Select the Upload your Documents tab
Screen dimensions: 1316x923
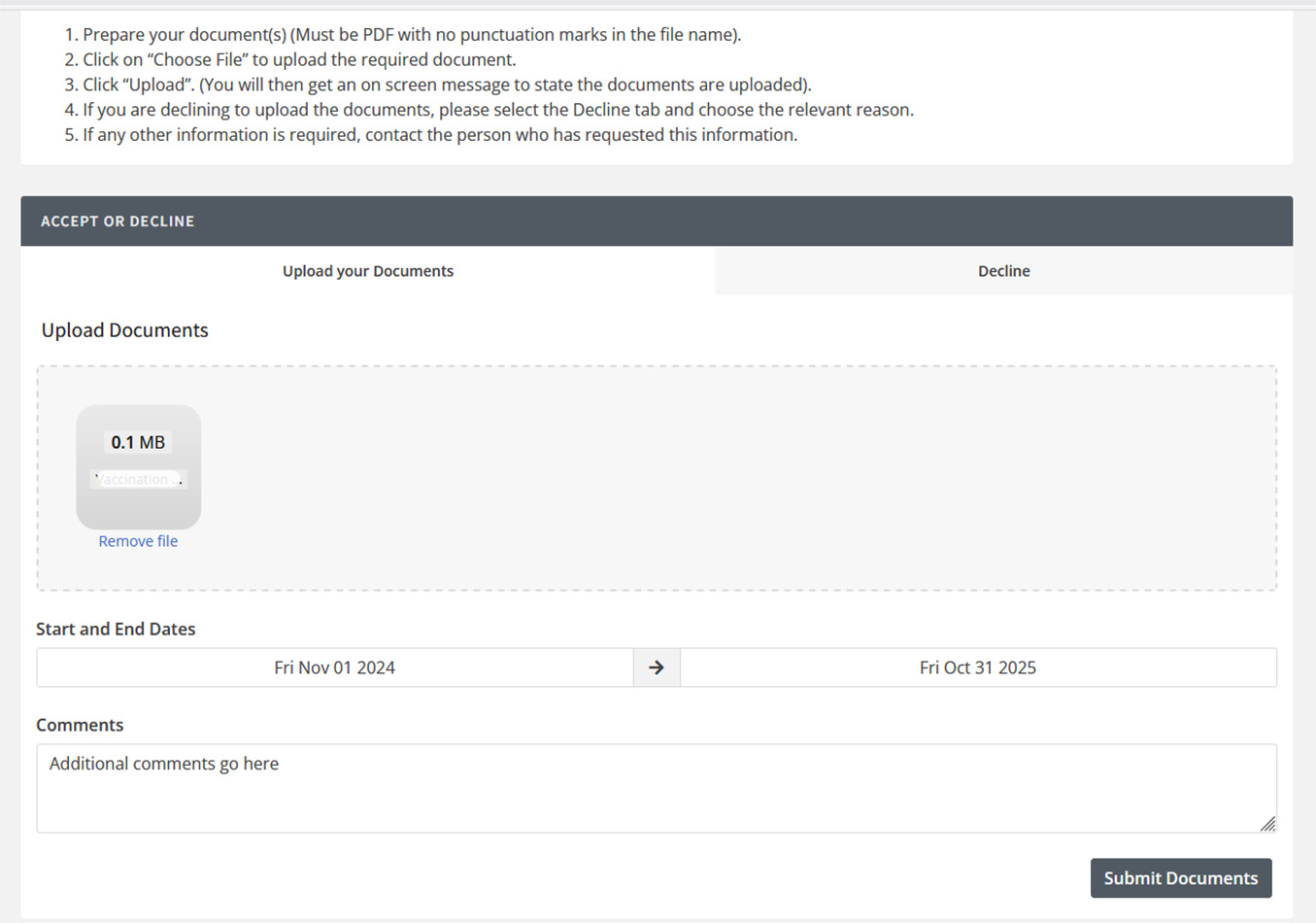click(367, 271)
